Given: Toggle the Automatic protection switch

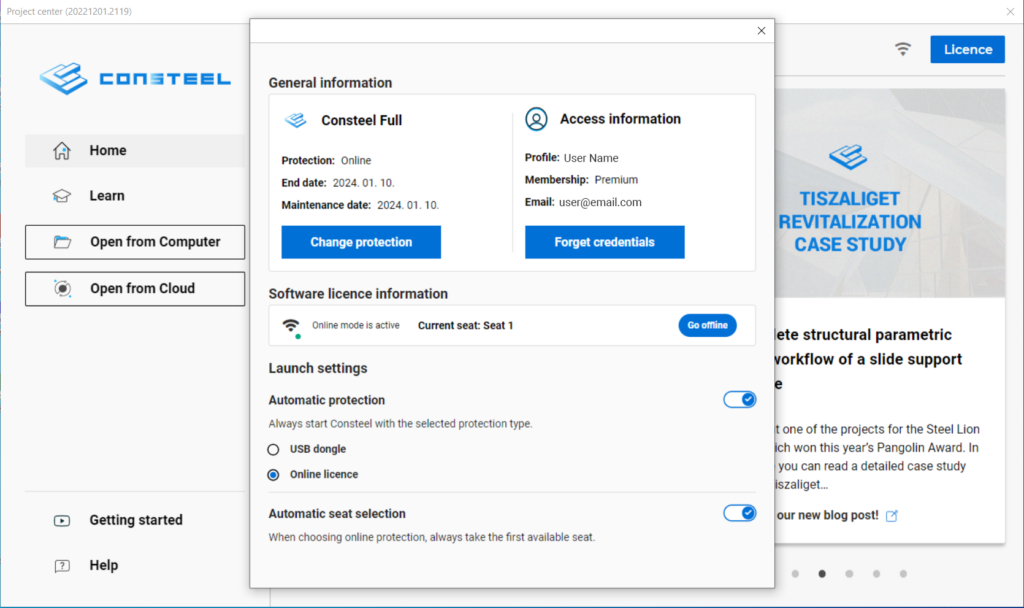Looking at the screenshot, I should 739,400.
